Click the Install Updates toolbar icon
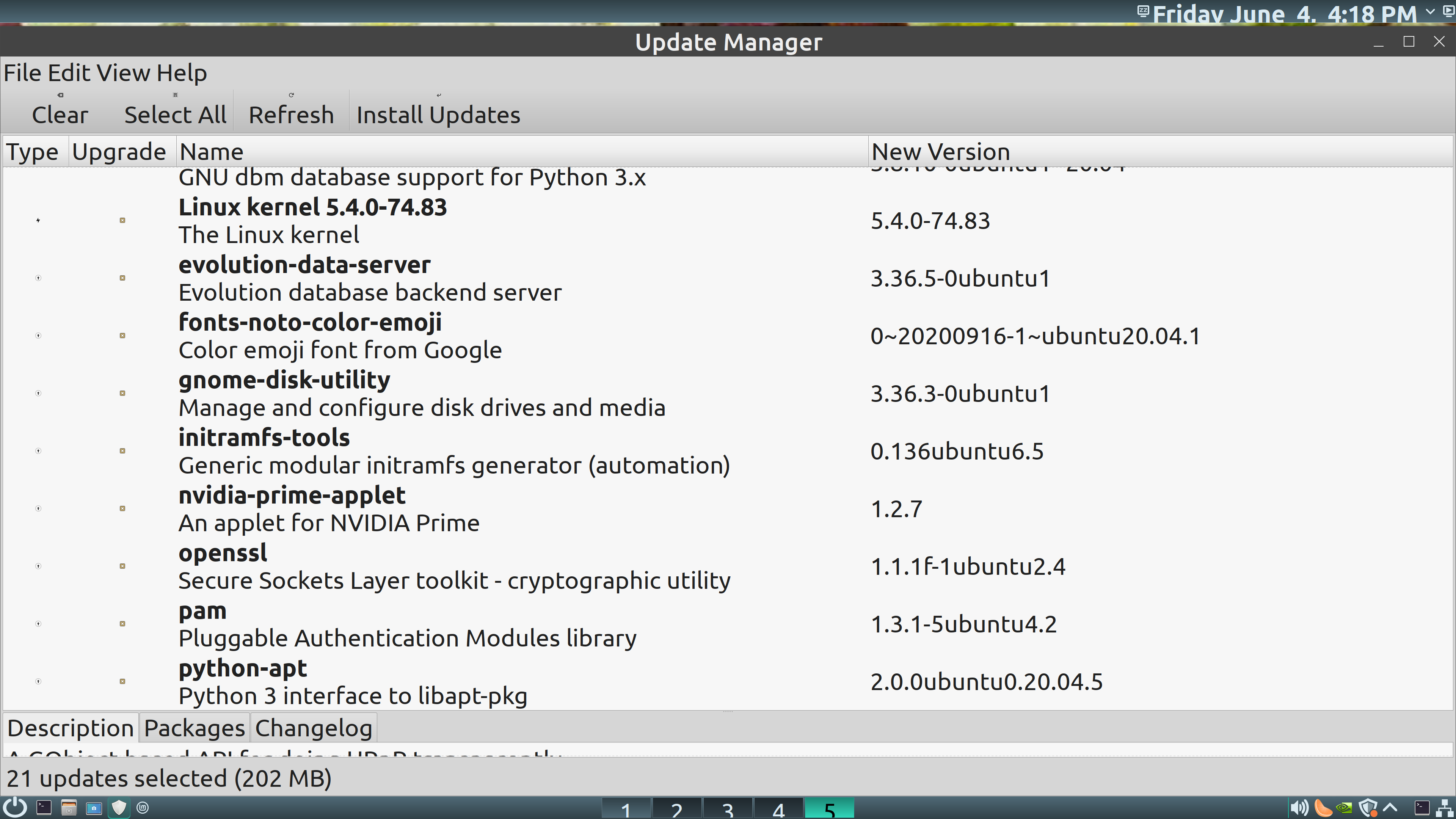This screenshot has width=1456, height=819. (x=439, y=95)
